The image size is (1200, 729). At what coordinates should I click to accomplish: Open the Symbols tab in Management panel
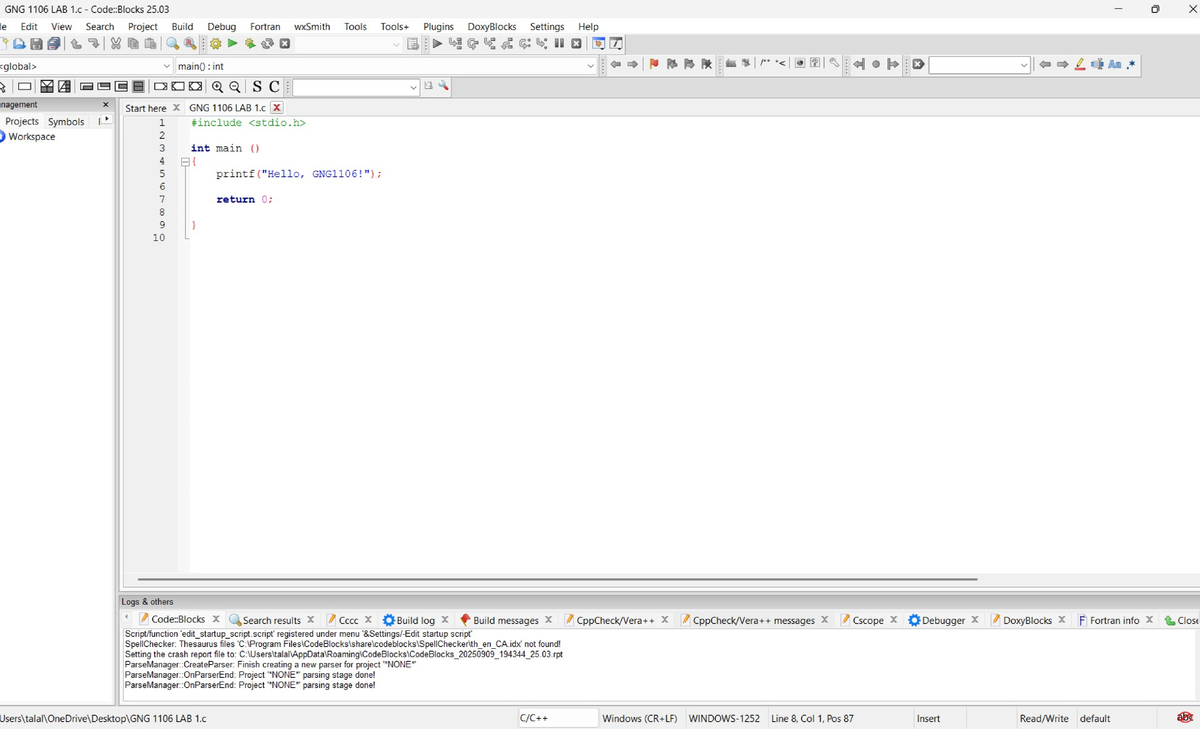point(66,121)
